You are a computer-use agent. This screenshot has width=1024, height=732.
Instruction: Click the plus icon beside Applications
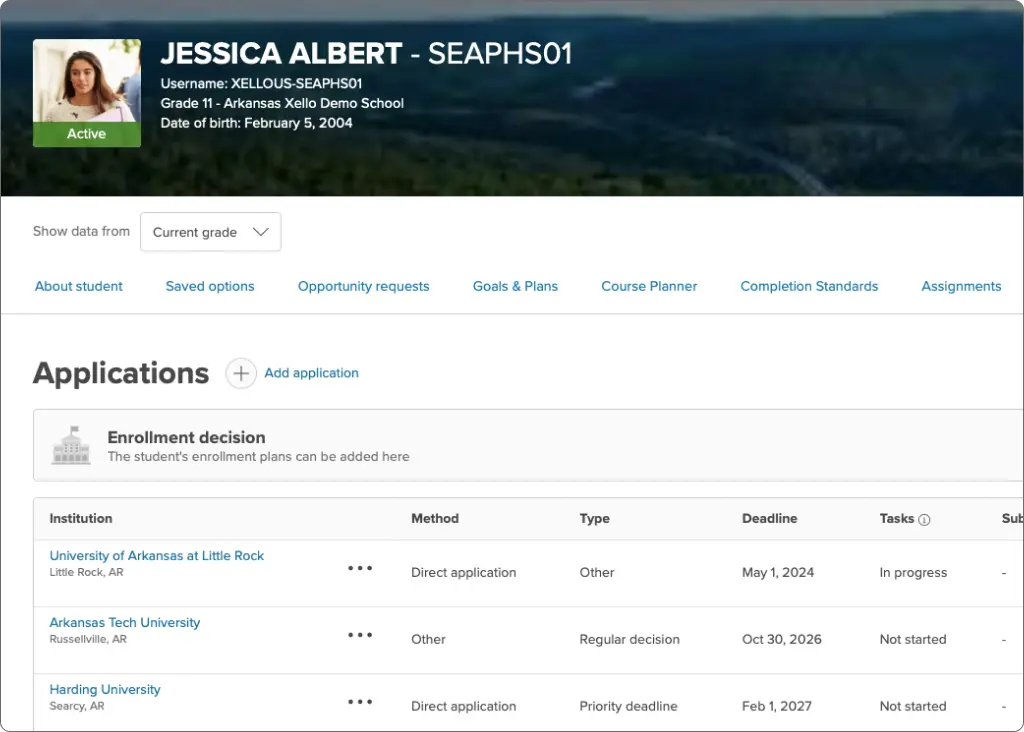[x=241, y=374]
